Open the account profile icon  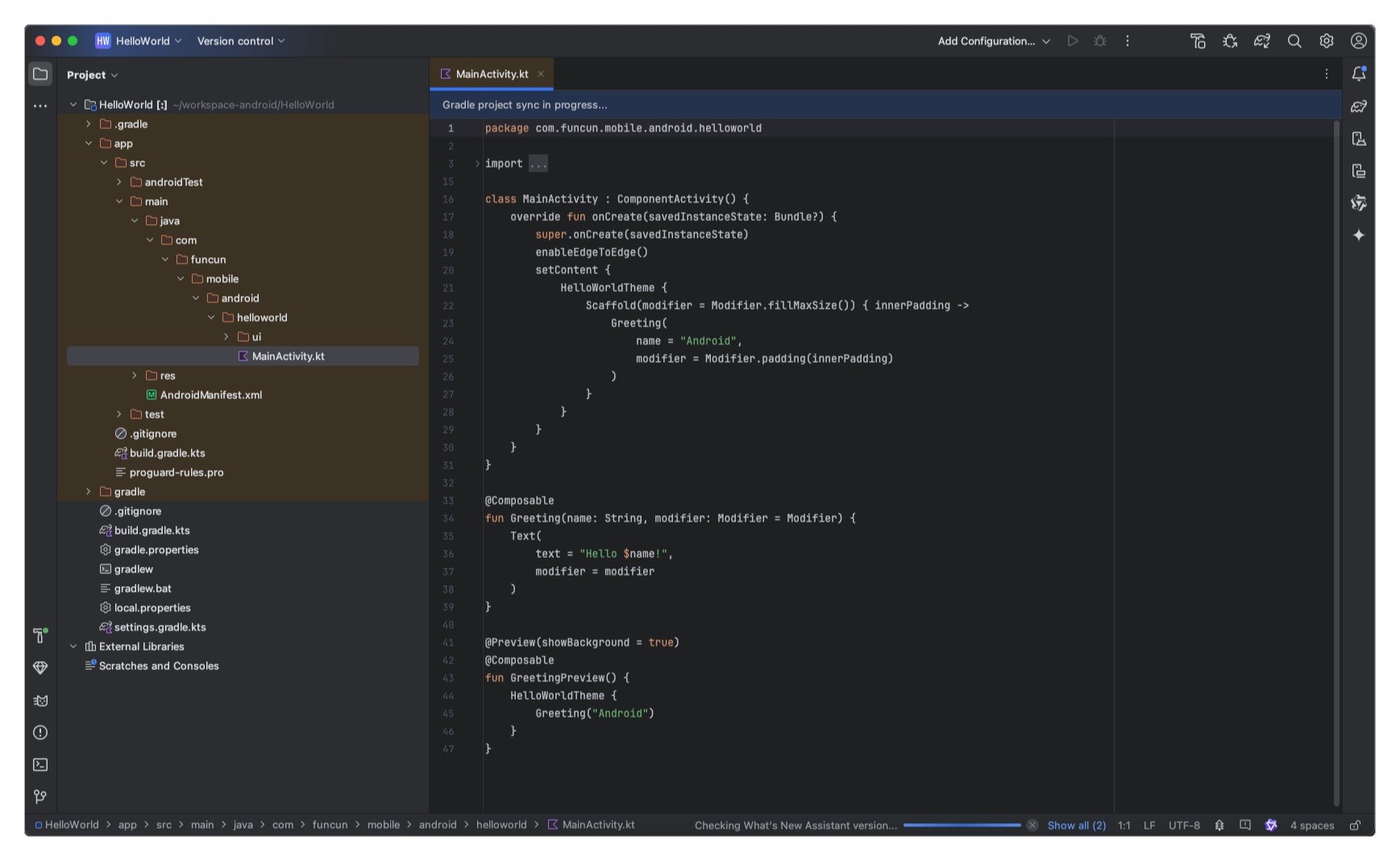click(x=1359, y=41)
